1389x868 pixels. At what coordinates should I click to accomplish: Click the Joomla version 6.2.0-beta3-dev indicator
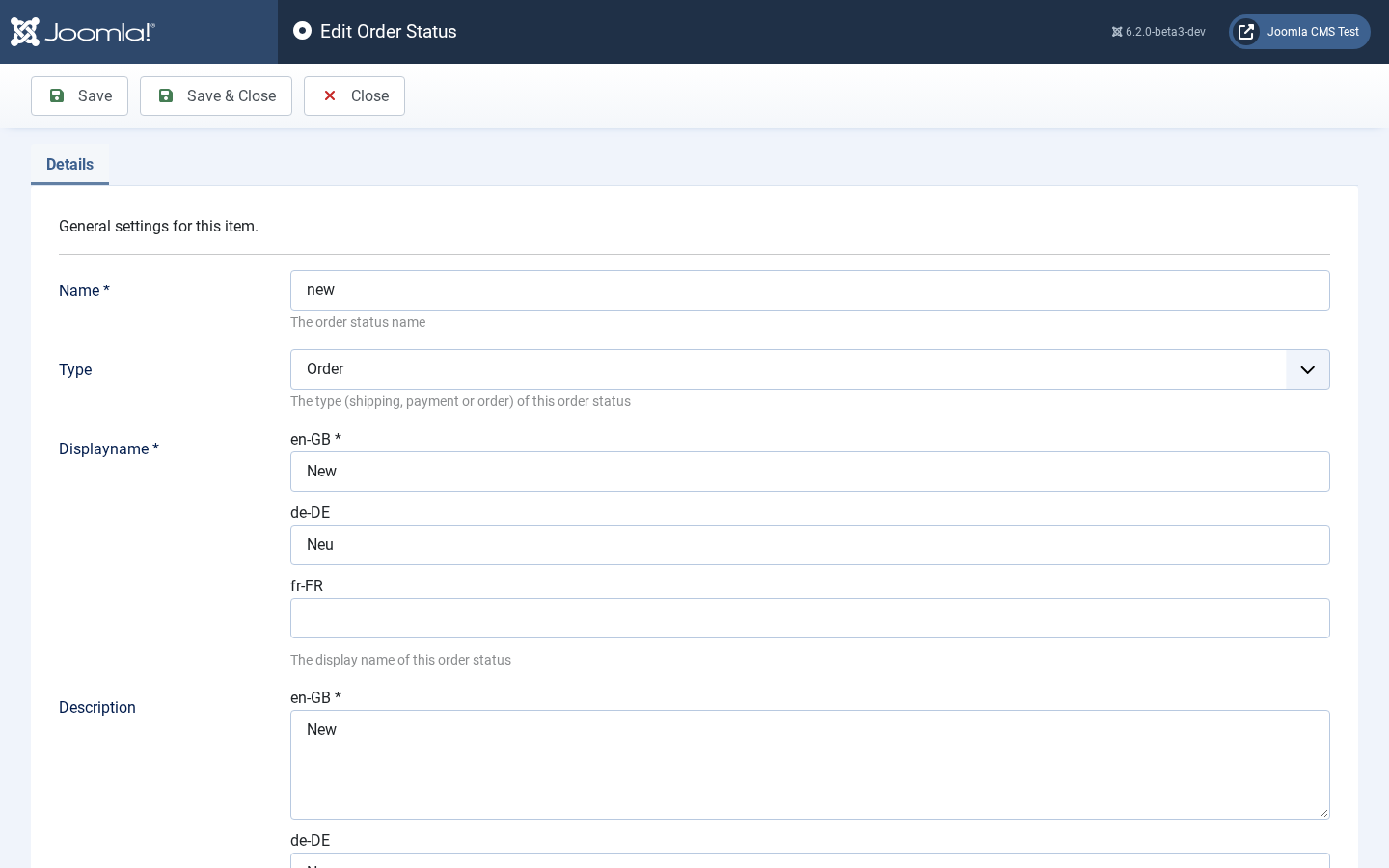[1158, 32]
